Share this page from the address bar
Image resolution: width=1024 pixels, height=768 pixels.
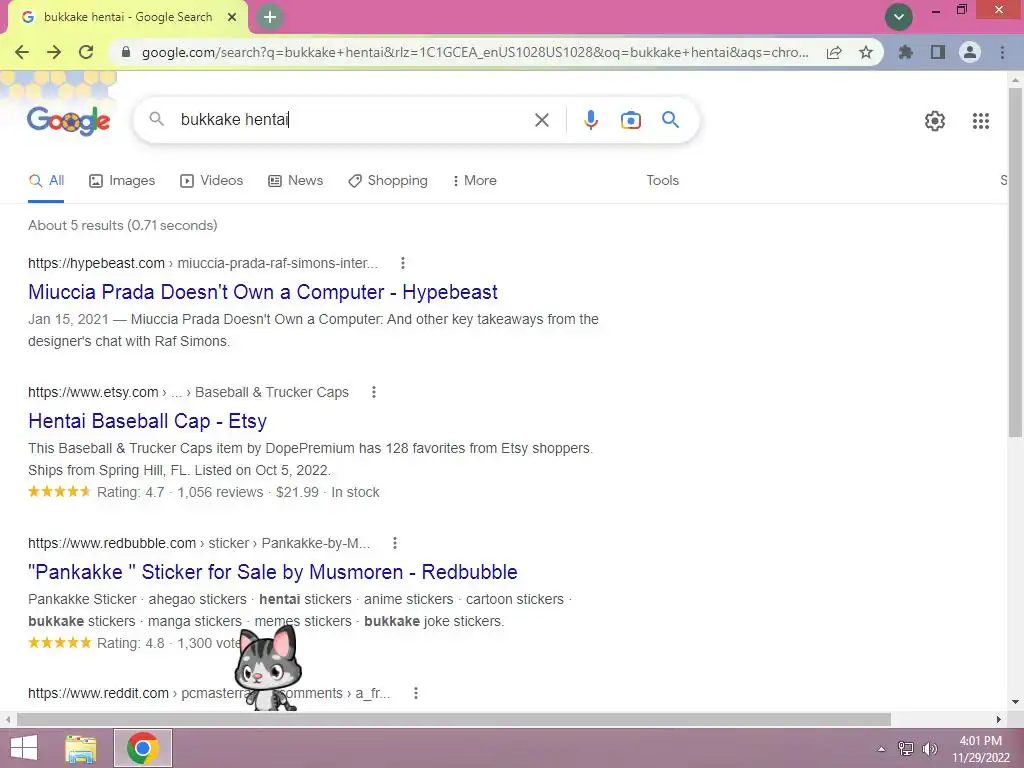click(834, 52)
